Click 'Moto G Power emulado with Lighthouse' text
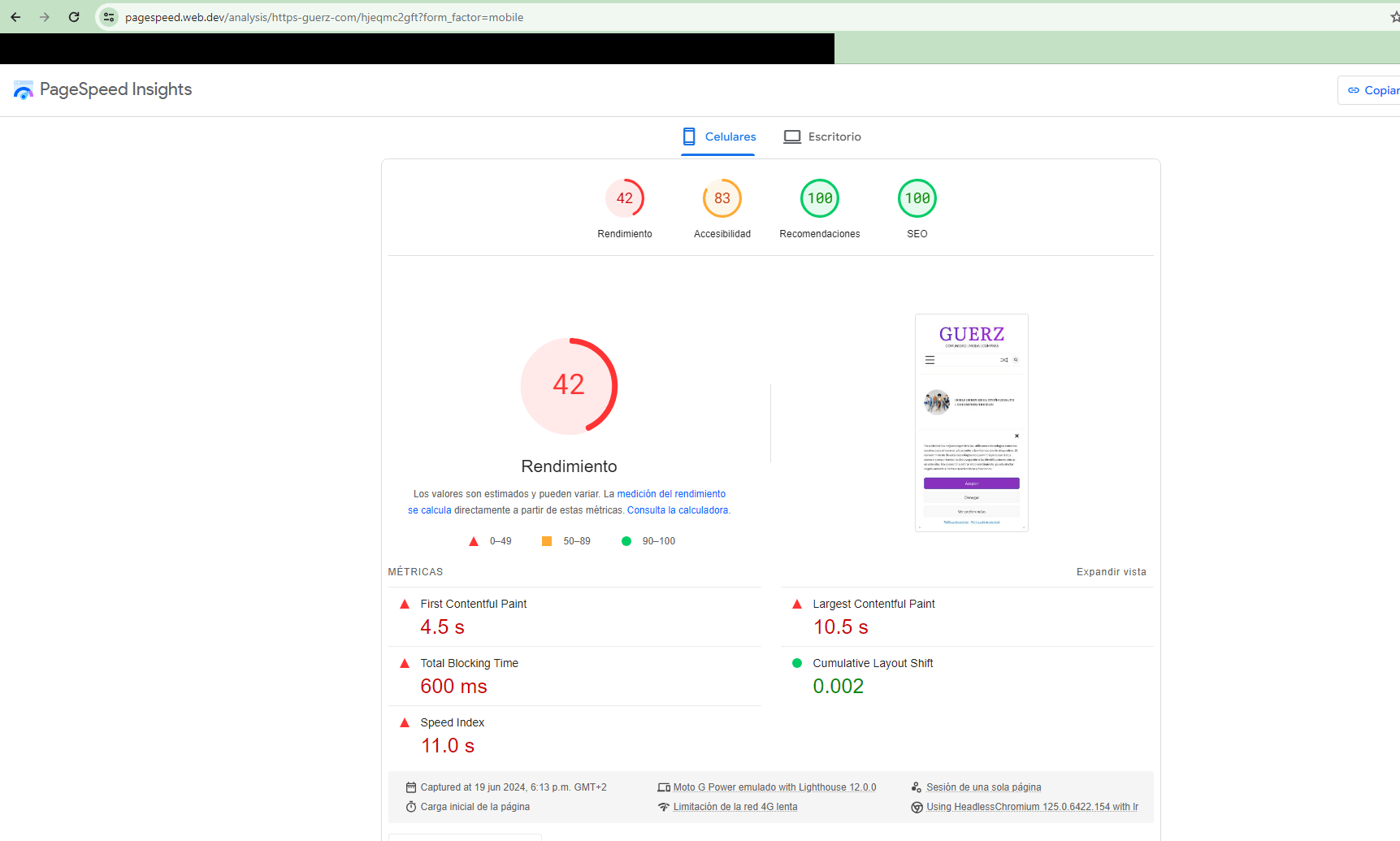The image size is (1400, 841). point(775,787)
